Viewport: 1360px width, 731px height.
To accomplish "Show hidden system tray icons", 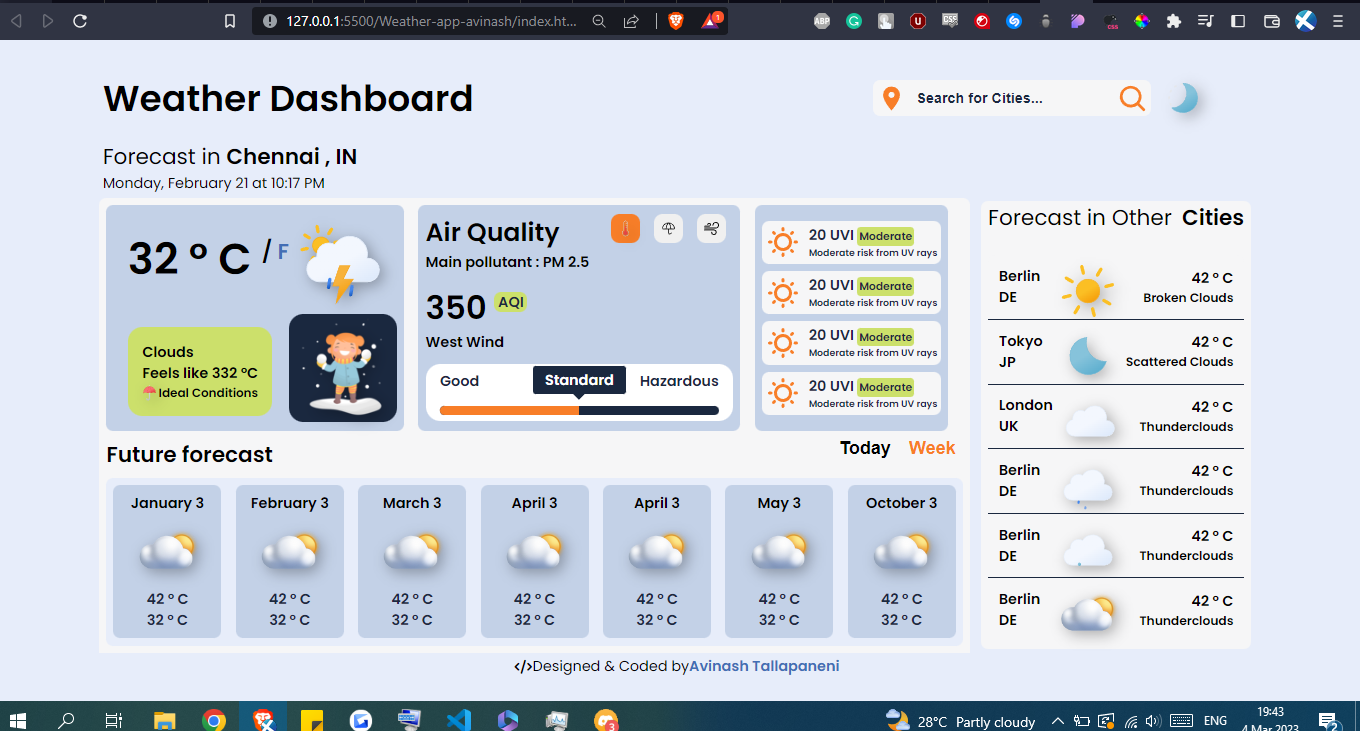I will click(x=1057, y=721).
